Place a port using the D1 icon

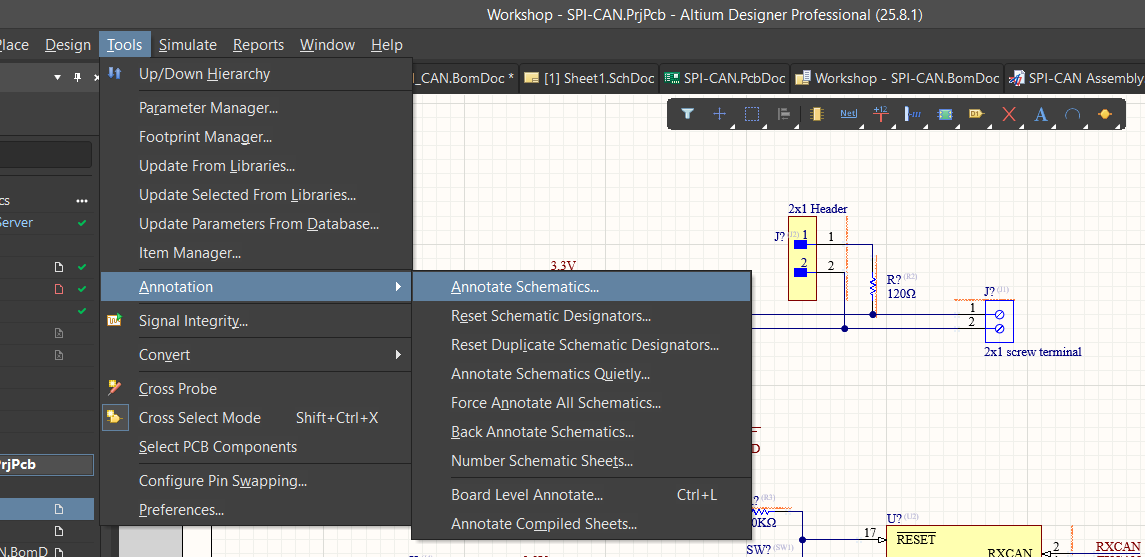[x=976, y=114]
